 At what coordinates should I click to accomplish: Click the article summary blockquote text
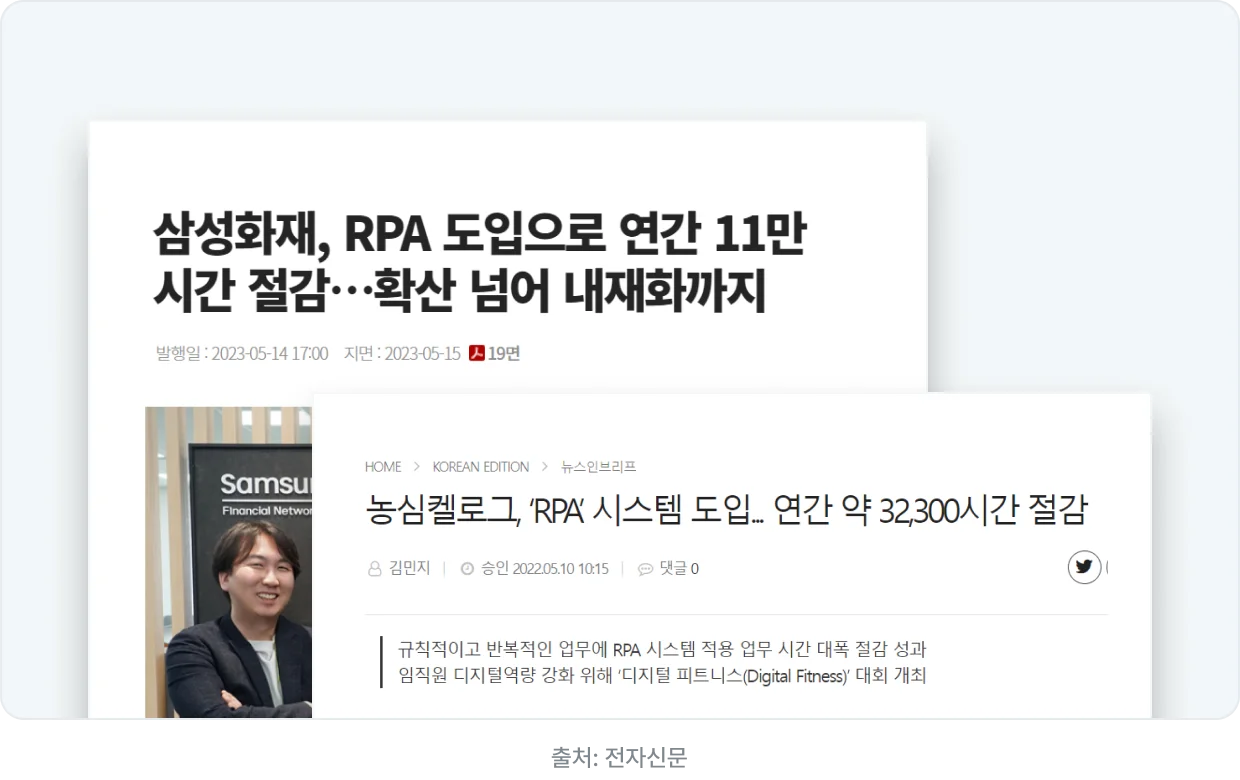[662, 662]
